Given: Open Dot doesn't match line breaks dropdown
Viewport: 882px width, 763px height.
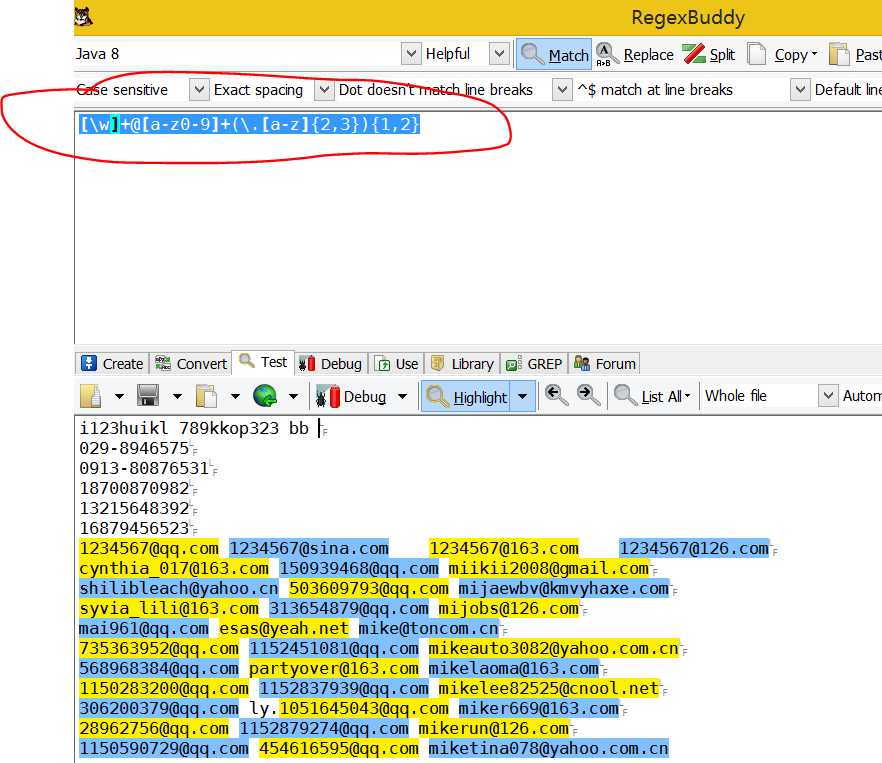Looking at the screenshot, I should (562, 89).
